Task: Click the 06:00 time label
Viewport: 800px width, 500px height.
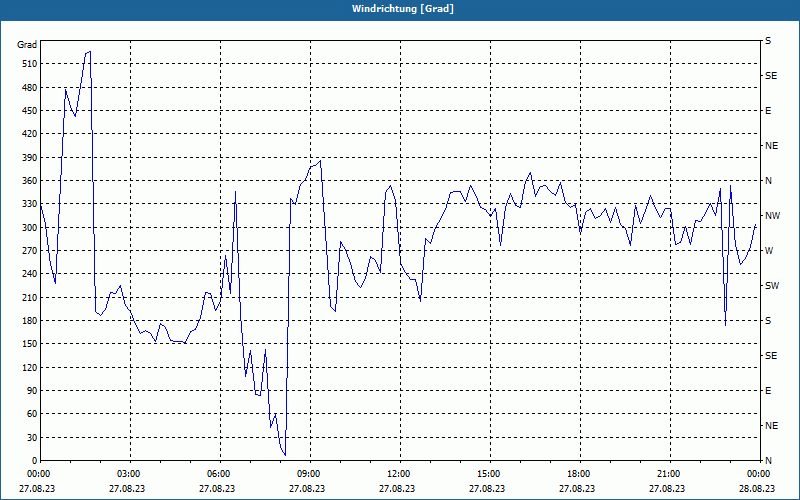Action: (x=219, y=473)
